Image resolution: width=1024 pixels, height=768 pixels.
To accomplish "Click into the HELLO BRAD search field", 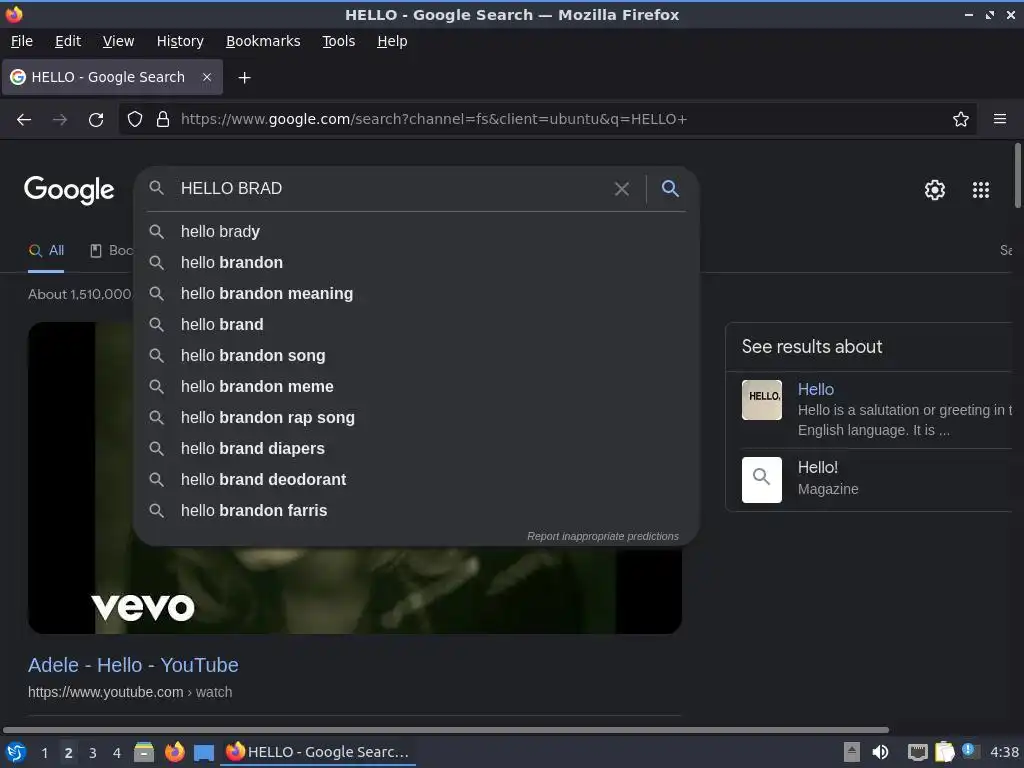I will [x=392, y=189].
